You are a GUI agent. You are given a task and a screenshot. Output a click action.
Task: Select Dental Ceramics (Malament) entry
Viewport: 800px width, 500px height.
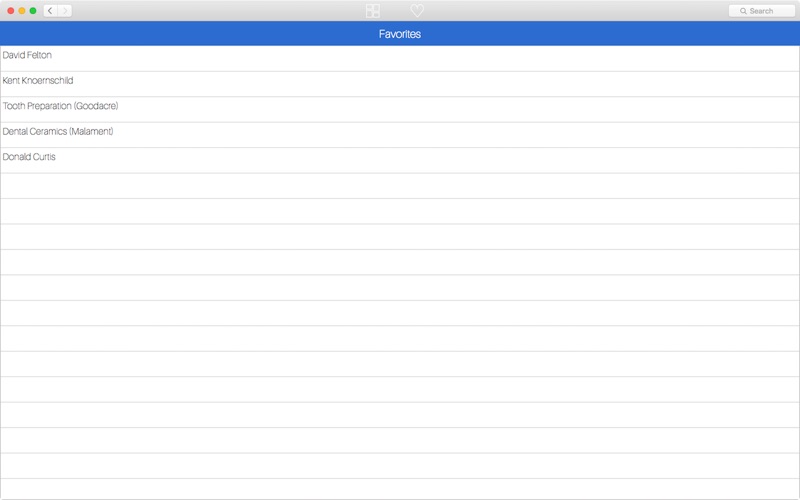(x=400, y=135)
